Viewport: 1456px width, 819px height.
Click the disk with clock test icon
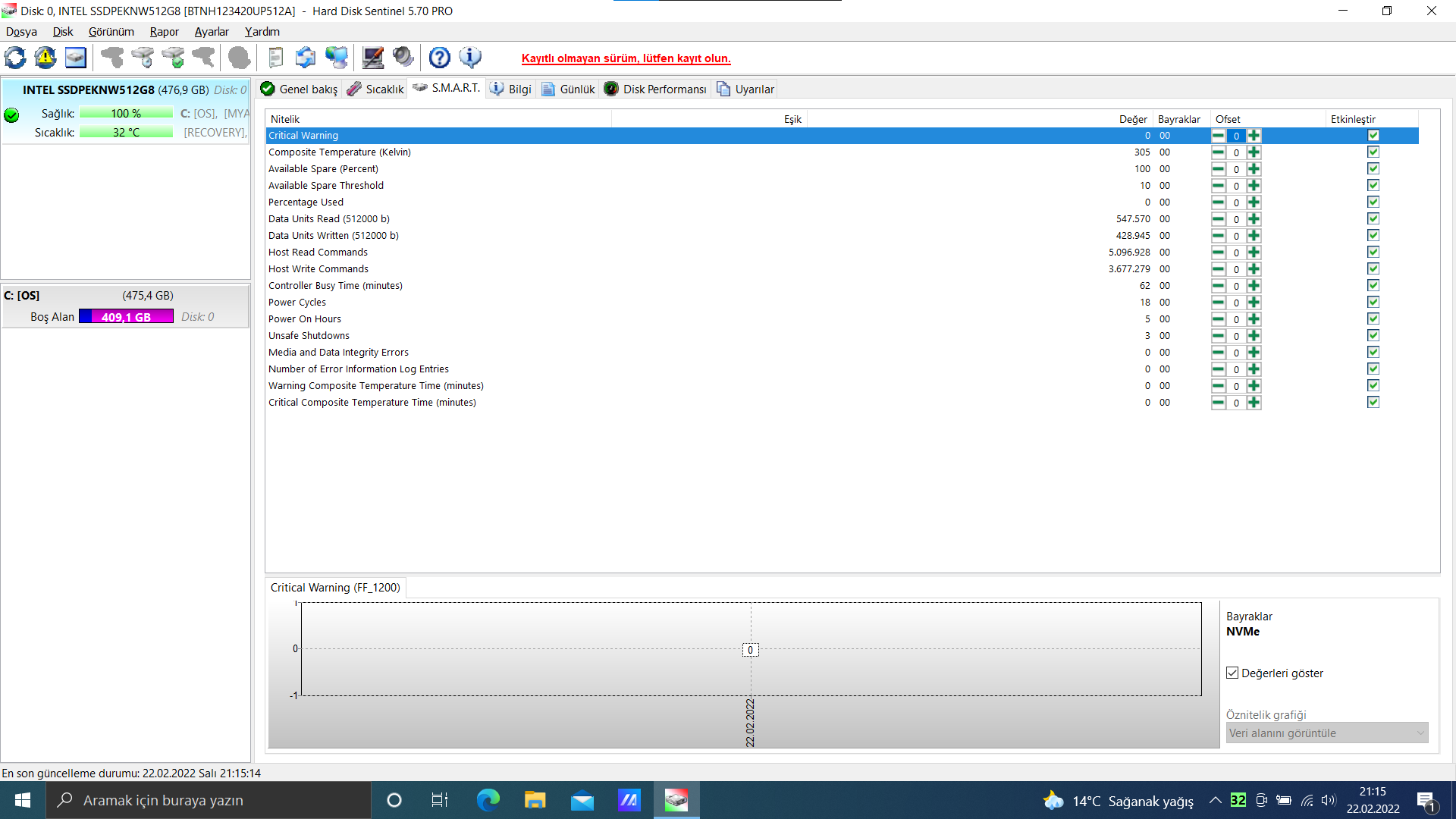coord(143,58)
